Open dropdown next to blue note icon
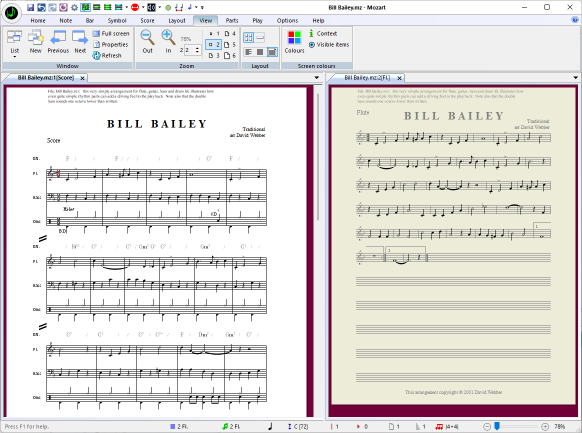Screen dimensions: 582x433 coord(196,7)
